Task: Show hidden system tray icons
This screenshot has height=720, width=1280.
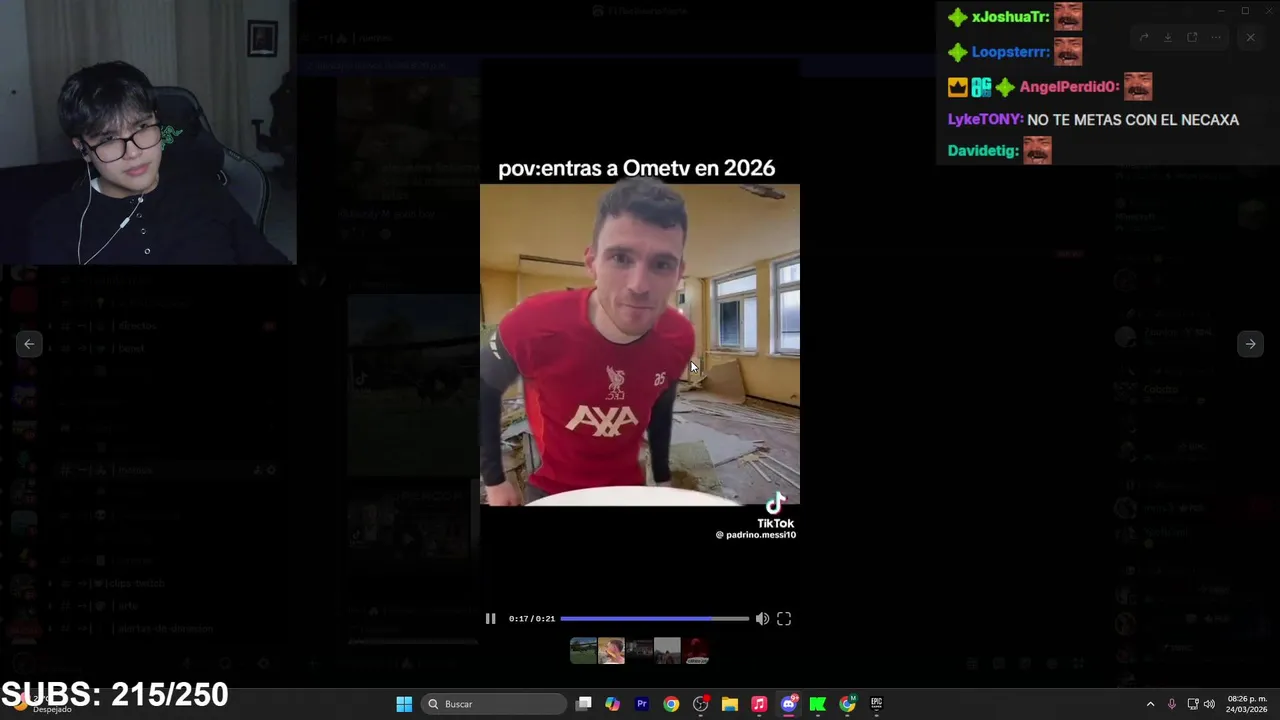Action: point(1150,704)
